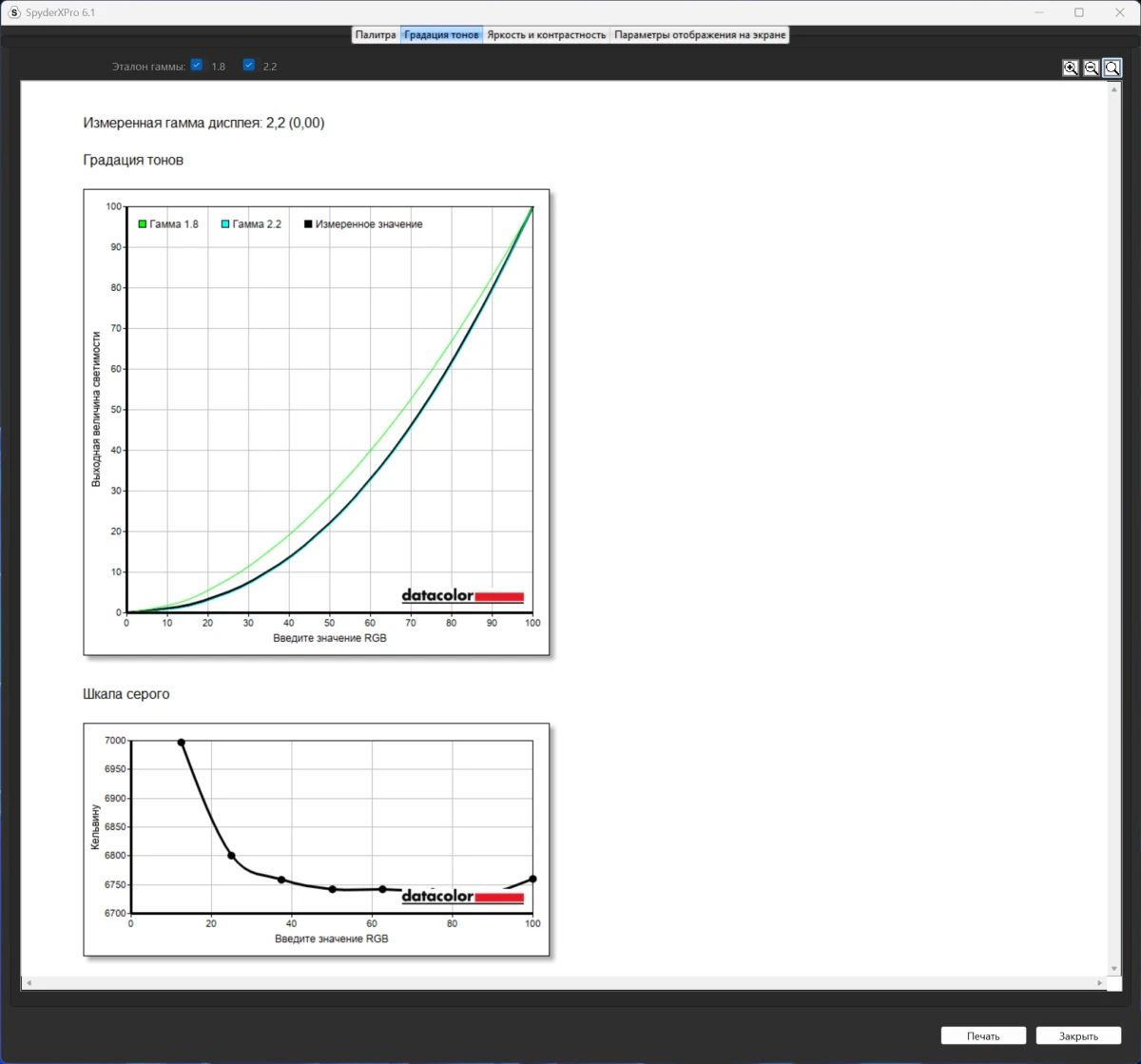Click the SpyderXPro app icon in title bar
The height and width of the screenshot is (1064, 1141).
[x=13, y=12]
